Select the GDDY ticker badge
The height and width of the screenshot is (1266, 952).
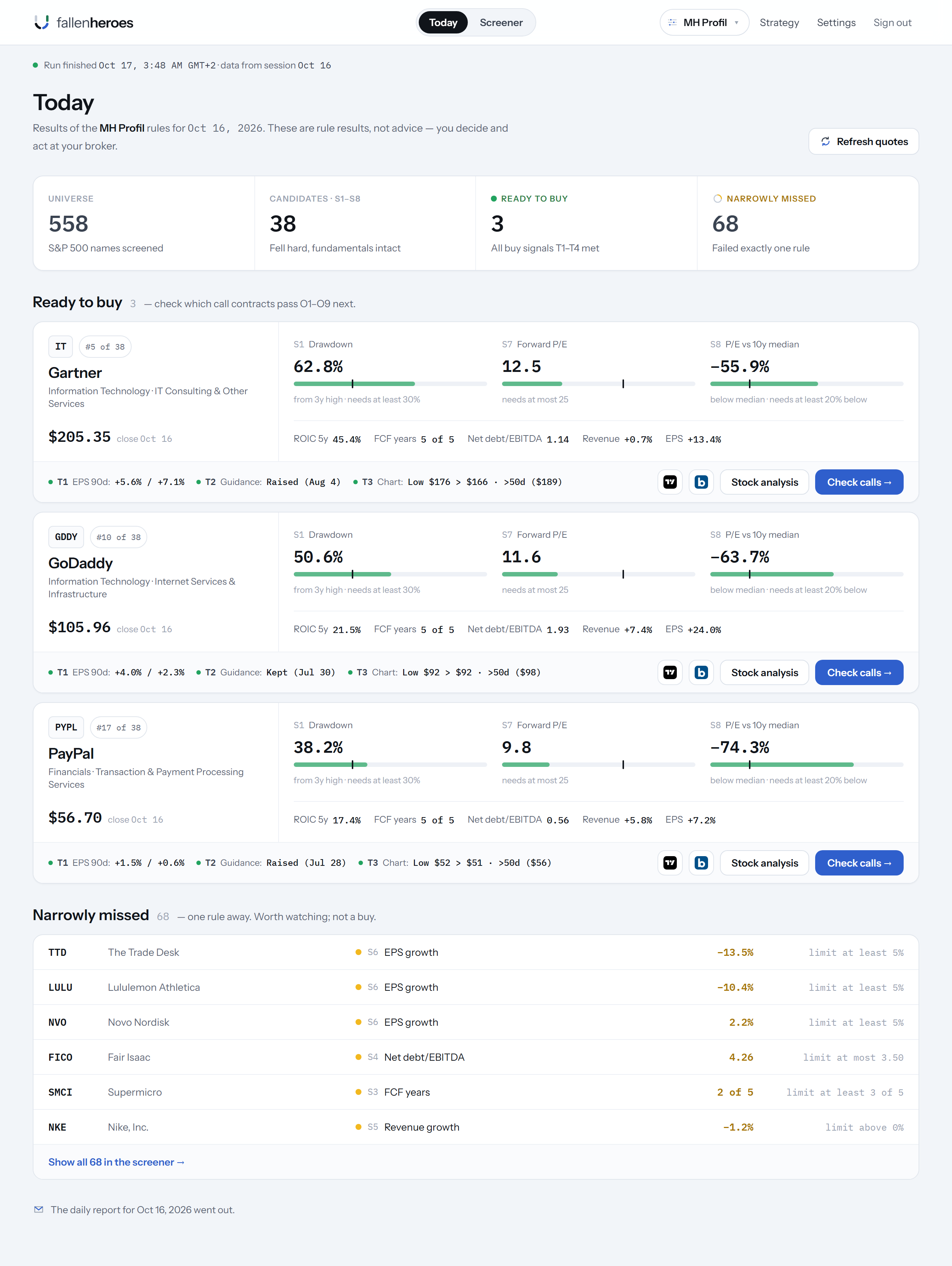pyautogui.click(x=66, y=537)
